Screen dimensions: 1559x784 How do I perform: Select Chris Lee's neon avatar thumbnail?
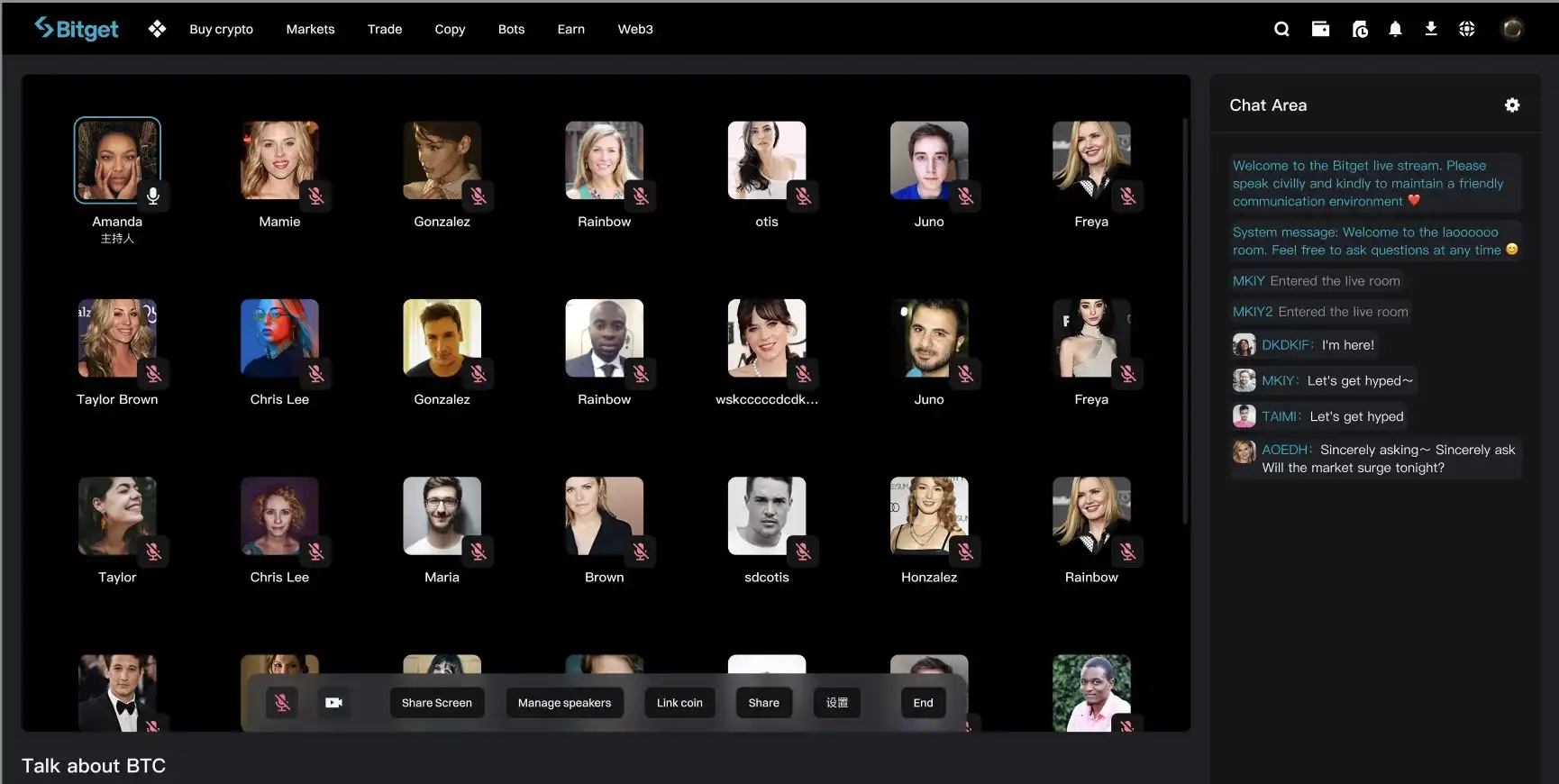(279, 338)
